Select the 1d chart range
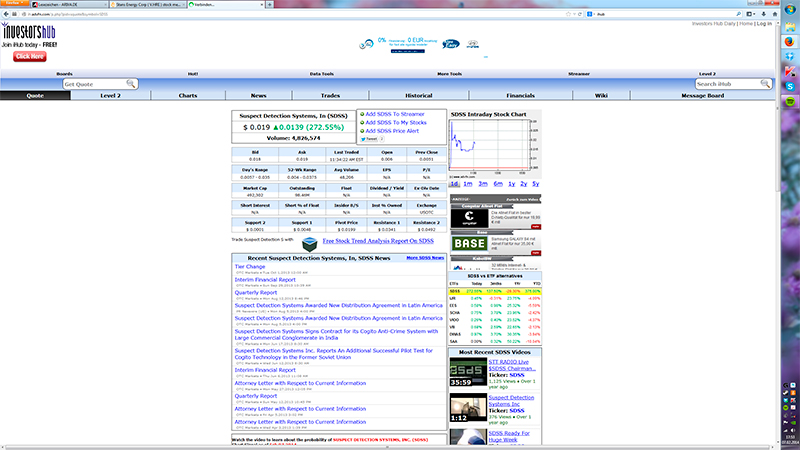The height and width of the screenshot is (450, 800). click(455, 183)
